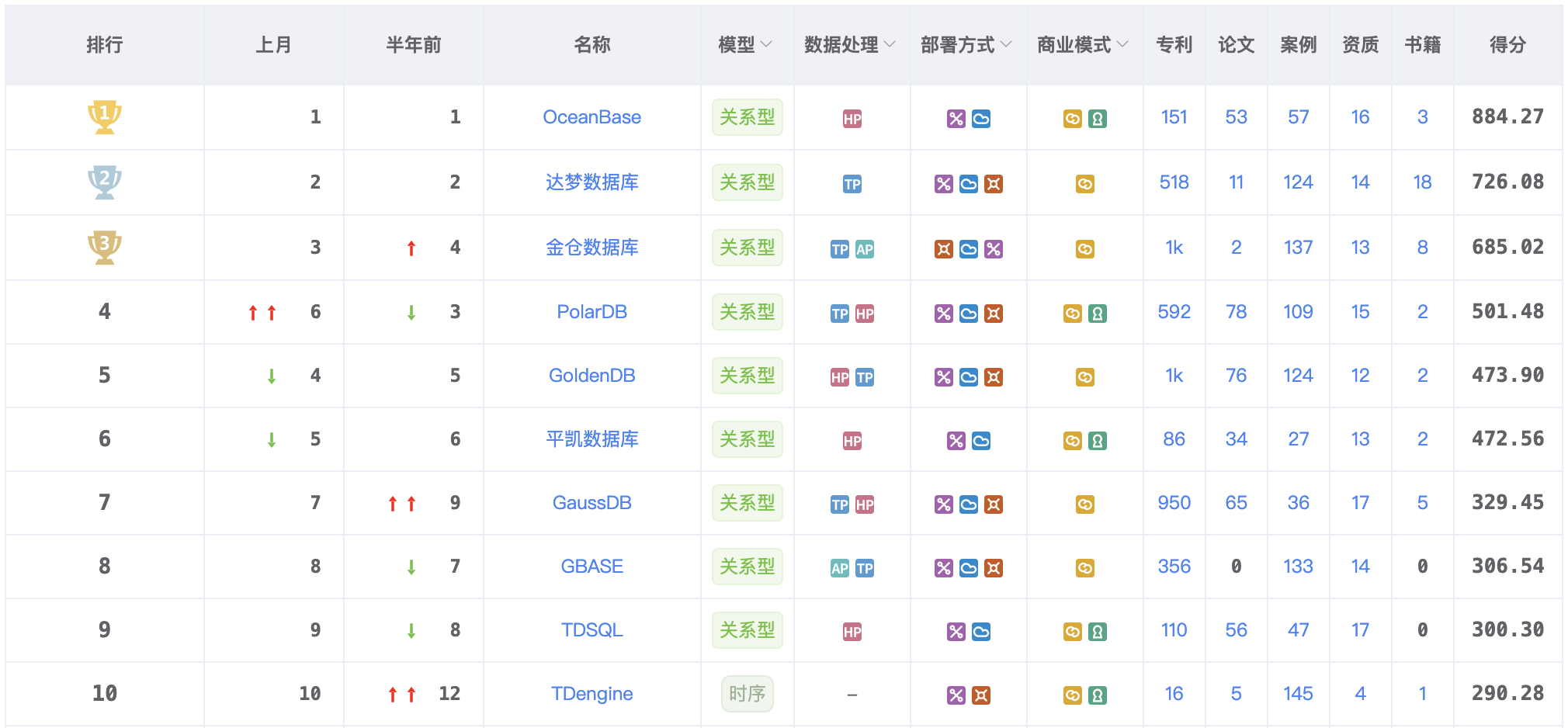This screenshot has width=1568, height=728.
Task: Open the TDengine database link
Action: coord(592,694)
